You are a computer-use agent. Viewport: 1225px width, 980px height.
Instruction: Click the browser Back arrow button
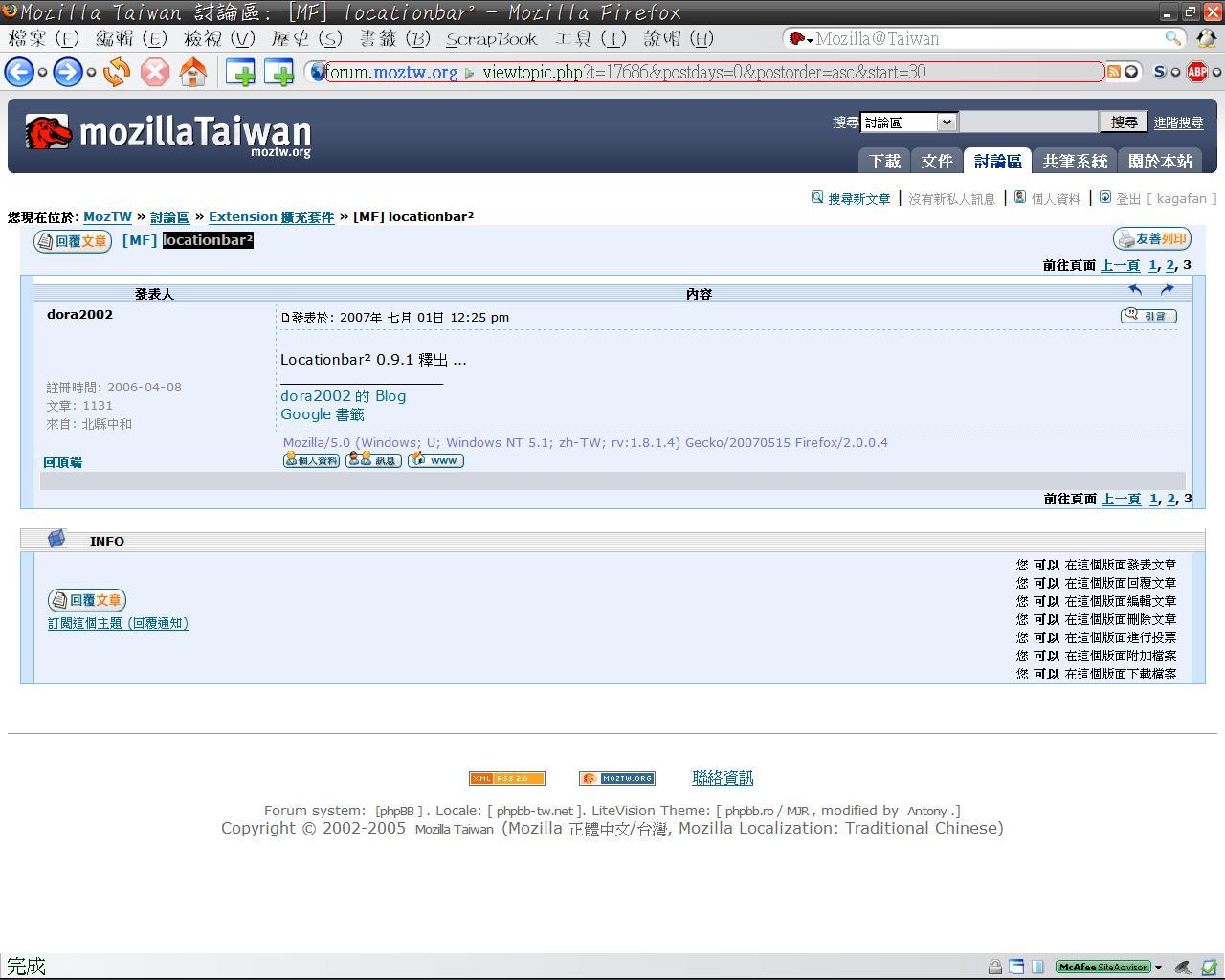19,72
